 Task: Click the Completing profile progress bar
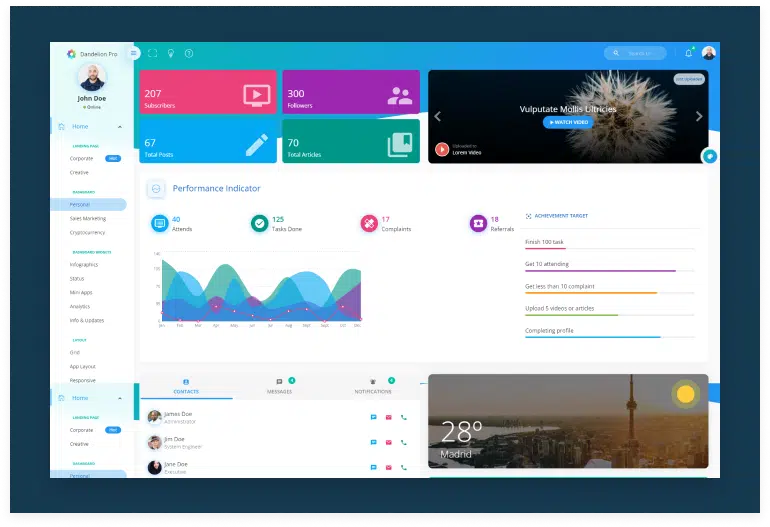pos(610,337)
